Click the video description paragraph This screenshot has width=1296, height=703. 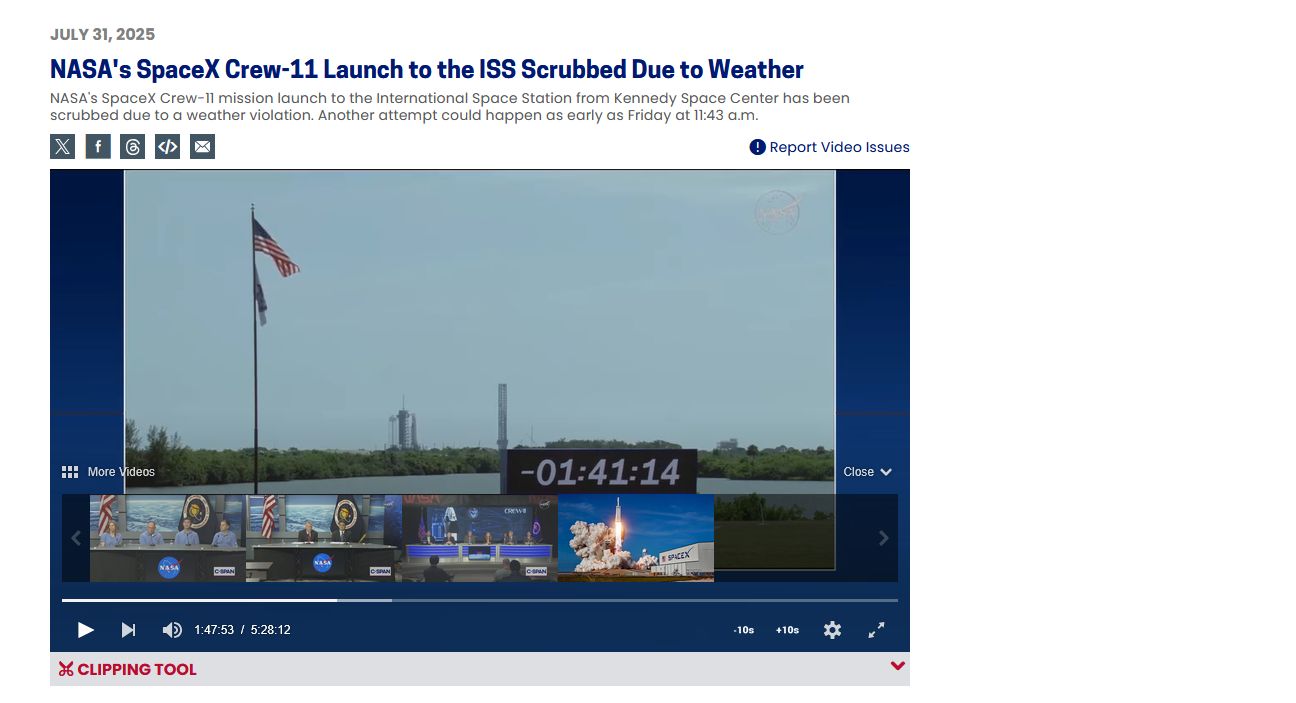[x=450, y=107]
